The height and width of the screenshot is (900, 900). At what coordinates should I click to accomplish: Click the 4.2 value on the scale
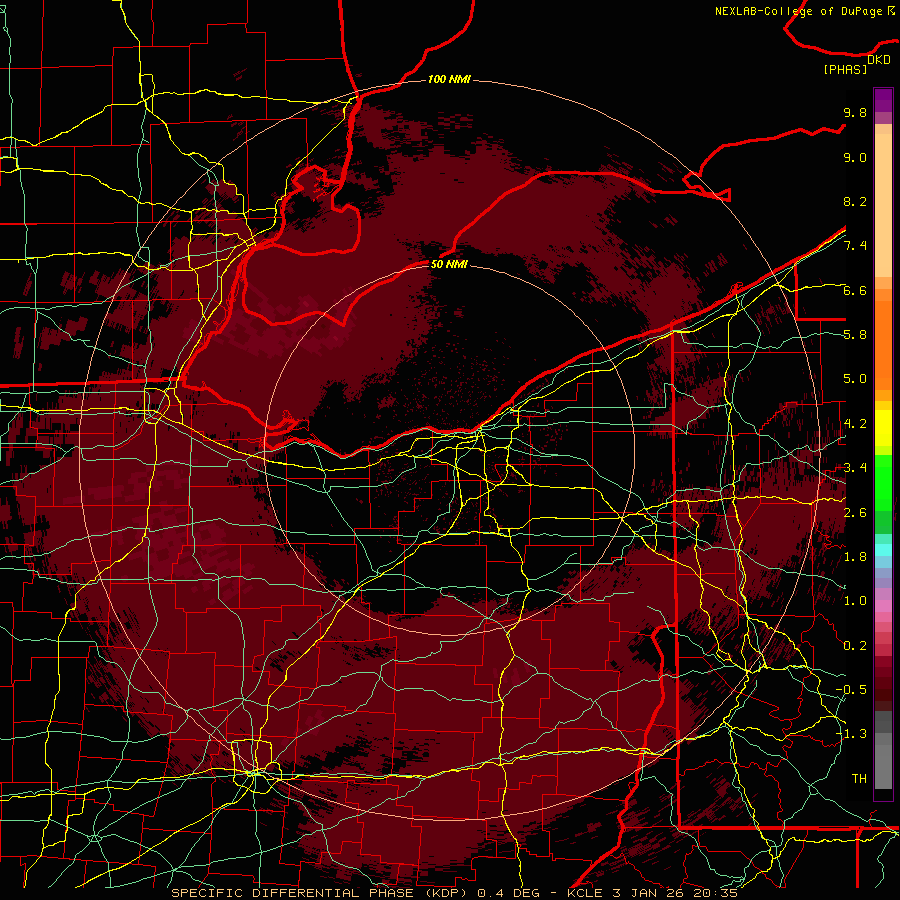coord(855,424)
